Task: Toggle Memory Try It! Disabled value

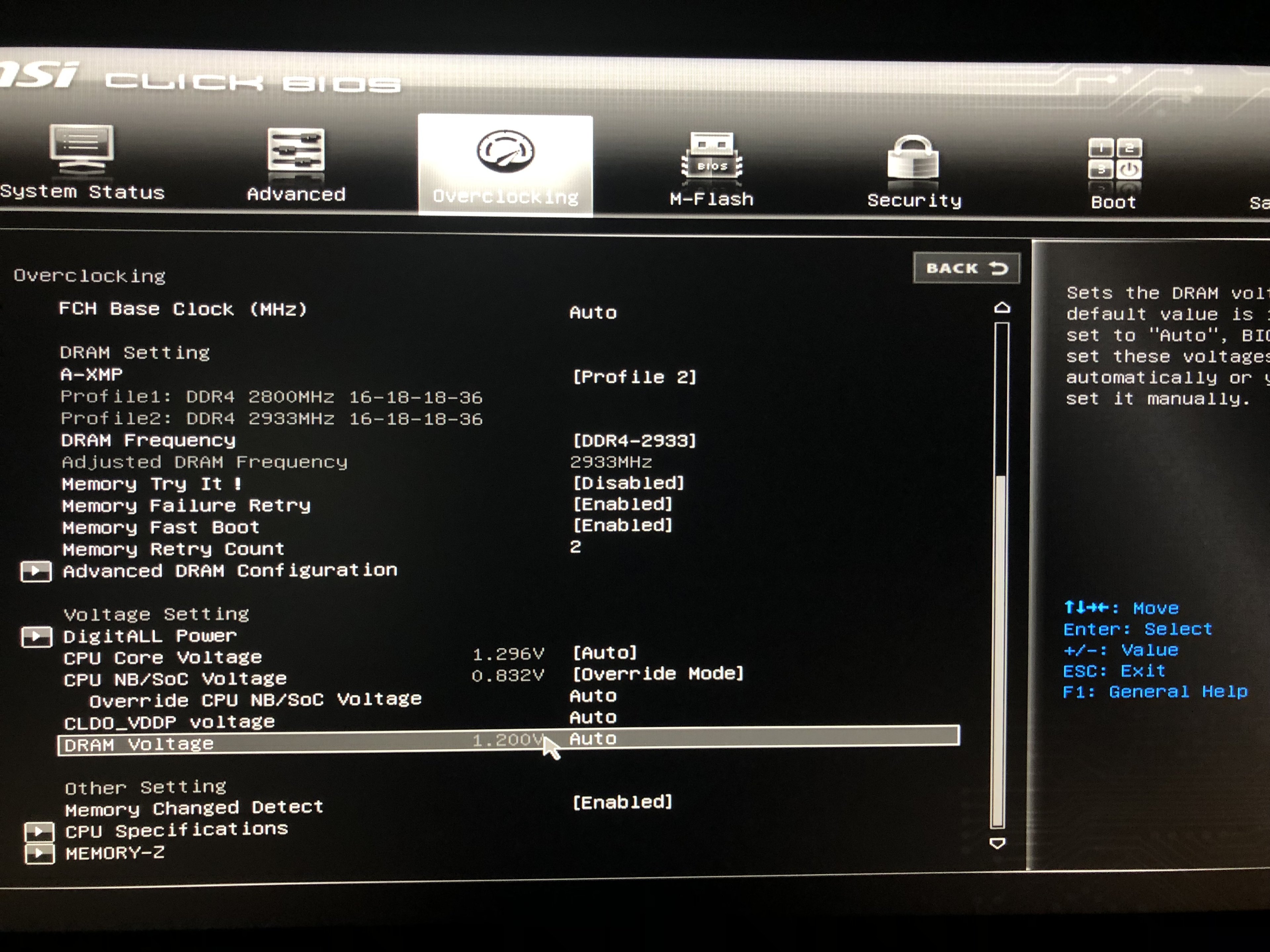Action: 629,483
